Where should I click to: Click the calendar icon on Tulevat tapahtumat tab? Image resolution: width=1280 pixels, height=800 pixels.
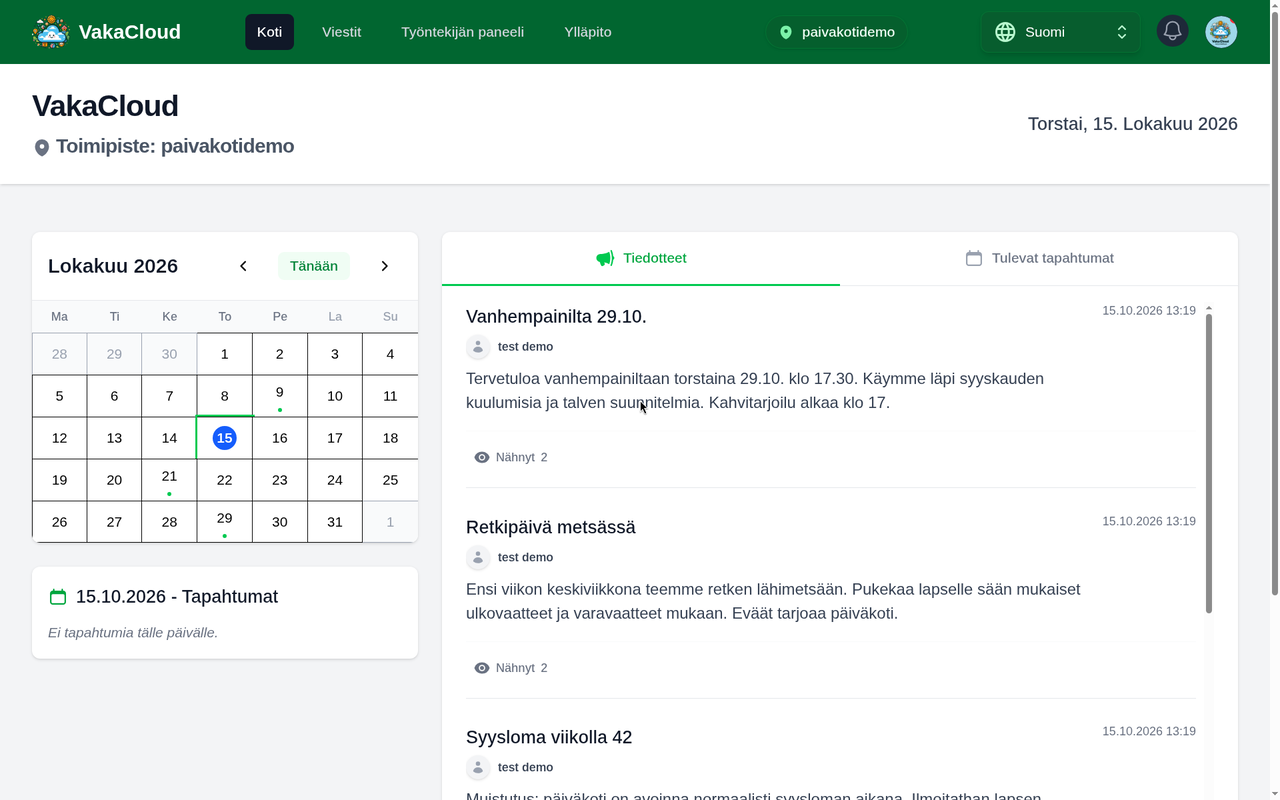(x=974, y=258)
